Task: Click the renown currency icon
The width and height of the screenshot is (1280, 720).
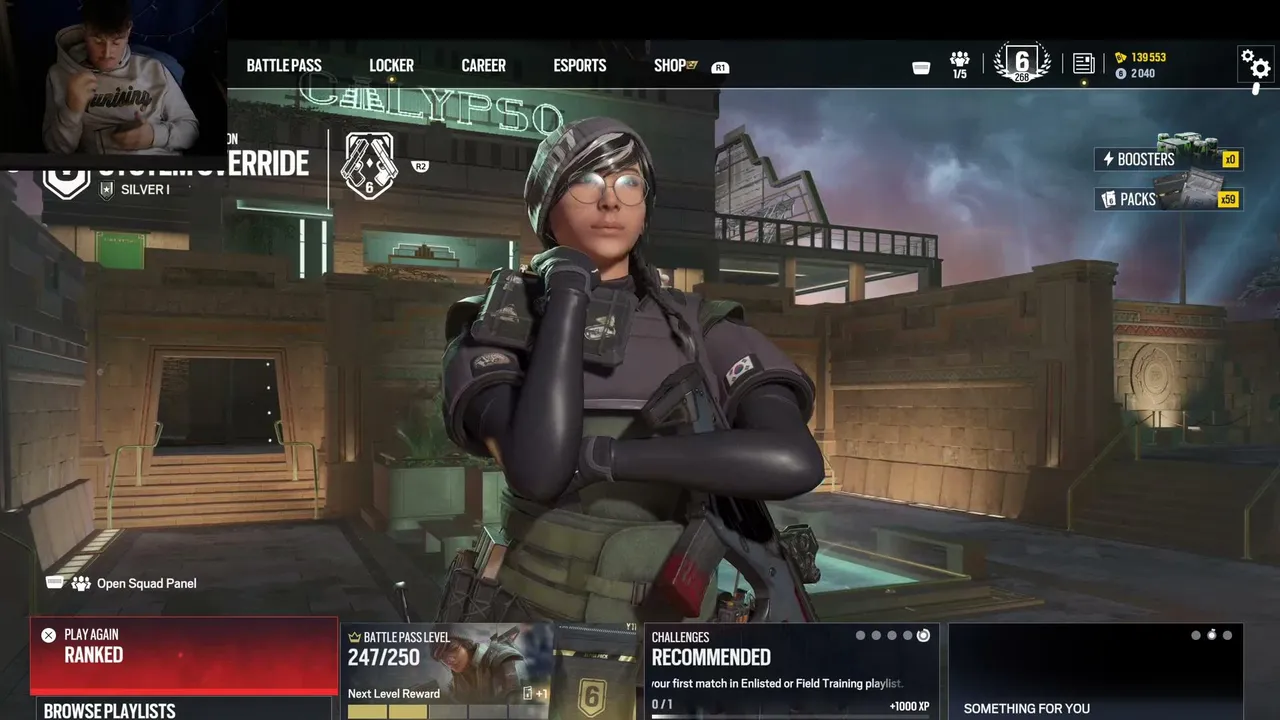Action: [1121, 58]
